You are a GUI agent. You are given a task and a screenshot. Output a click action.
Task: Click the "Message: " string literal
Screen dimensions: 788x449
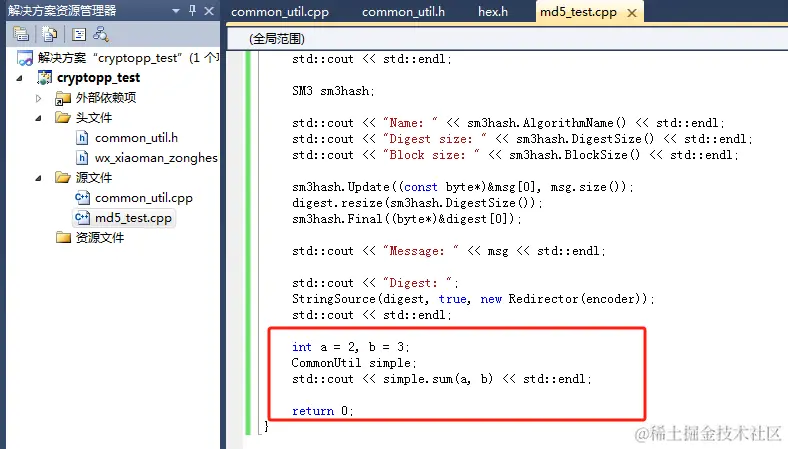click(421, 251)
